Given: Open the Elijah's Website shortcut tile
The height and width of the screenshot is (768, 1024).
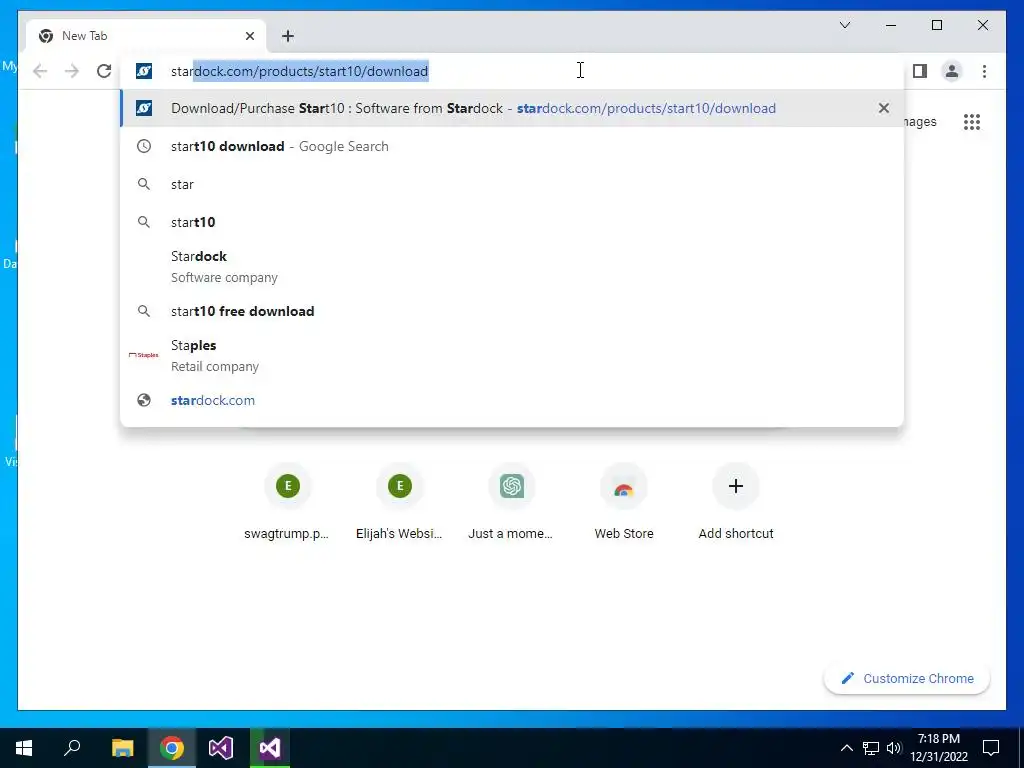Looking at the screenshot, I should 400,502.
